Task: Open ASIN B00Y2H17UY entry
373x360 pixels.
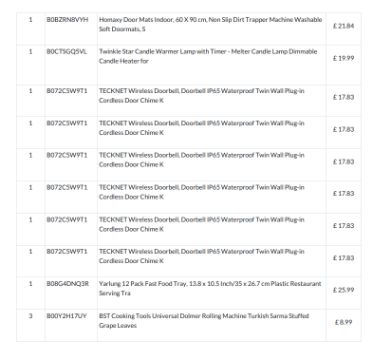Action: point(66,316)
